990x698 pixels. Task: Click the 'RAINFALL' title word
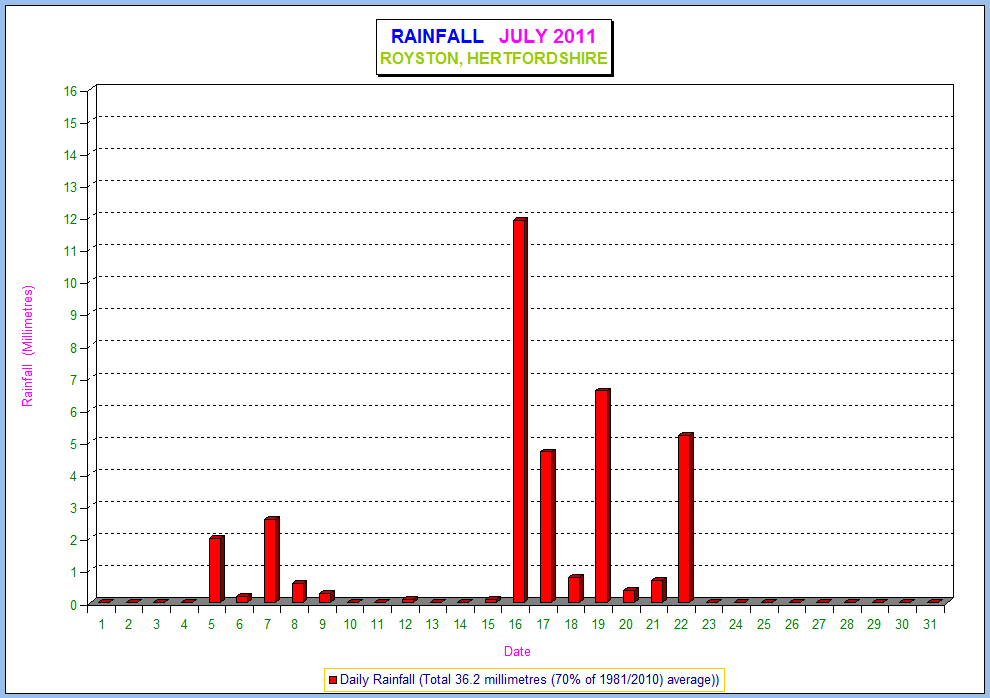click(x=437, y=36)
